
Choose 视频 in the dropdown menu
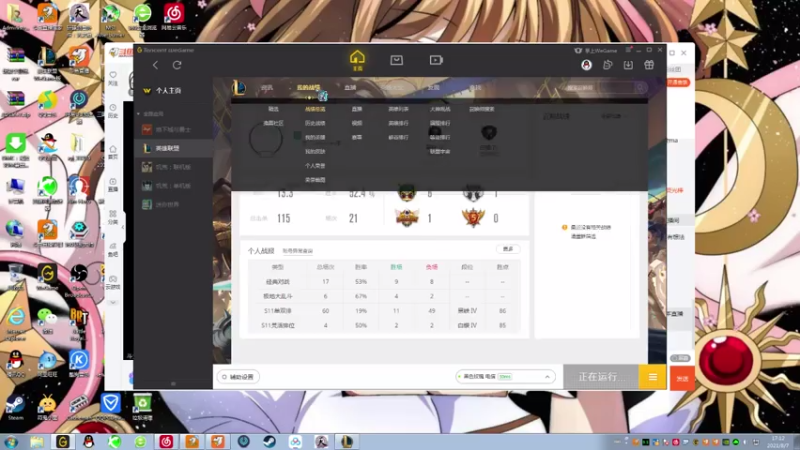(x=357, y=123)
